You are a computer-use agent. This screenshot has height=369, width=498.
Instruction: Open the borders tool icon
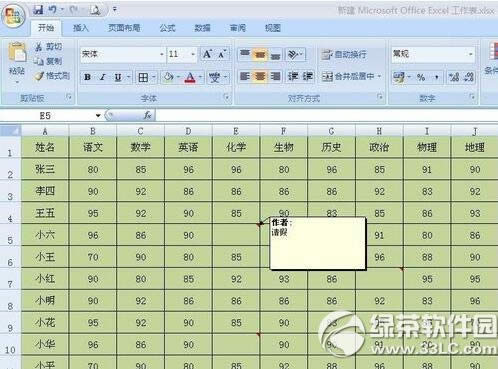143,78
